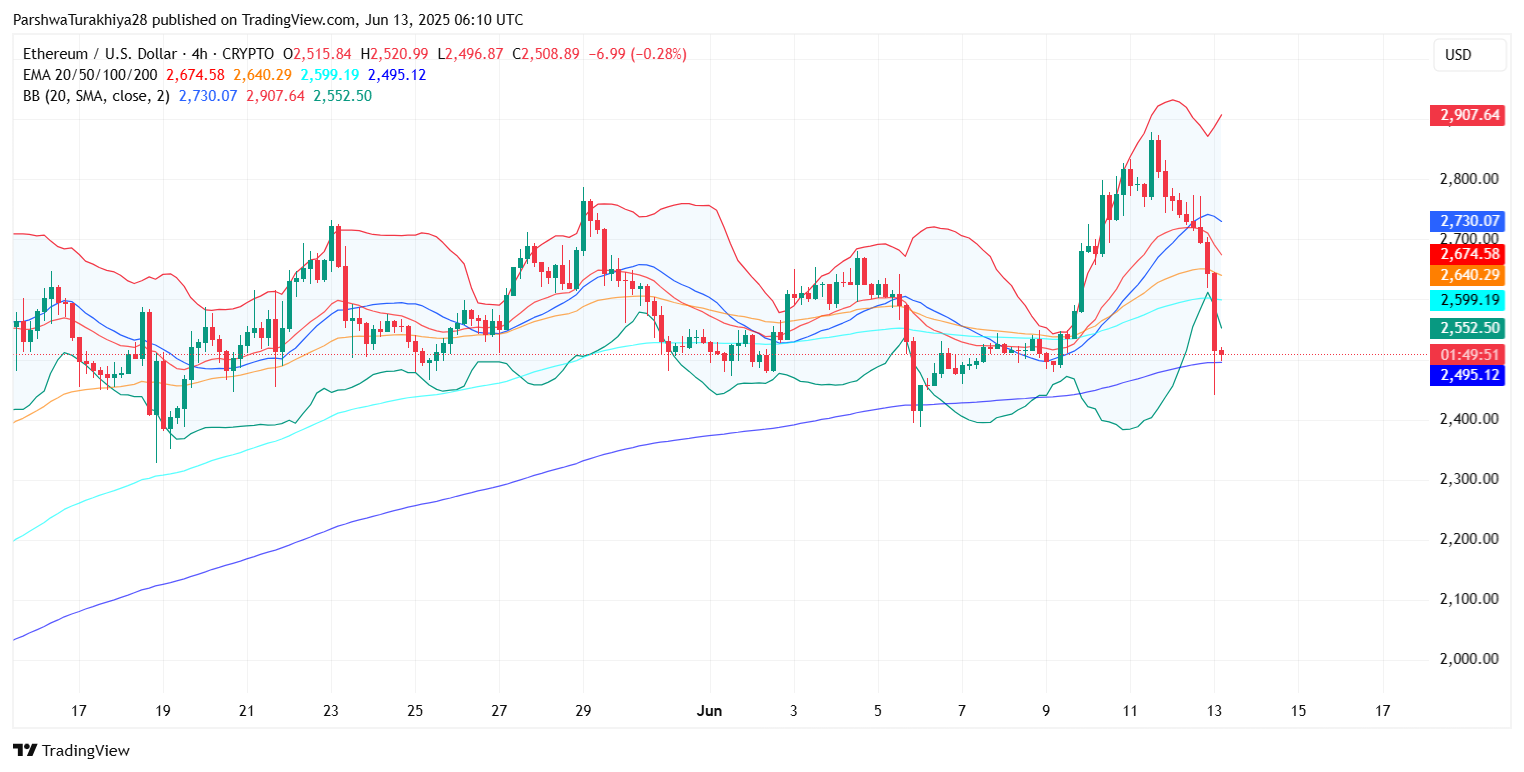Click the blue 2,730.07 Bollinger basis label
Screen dimensions: 1524x772
[1466, 220]
